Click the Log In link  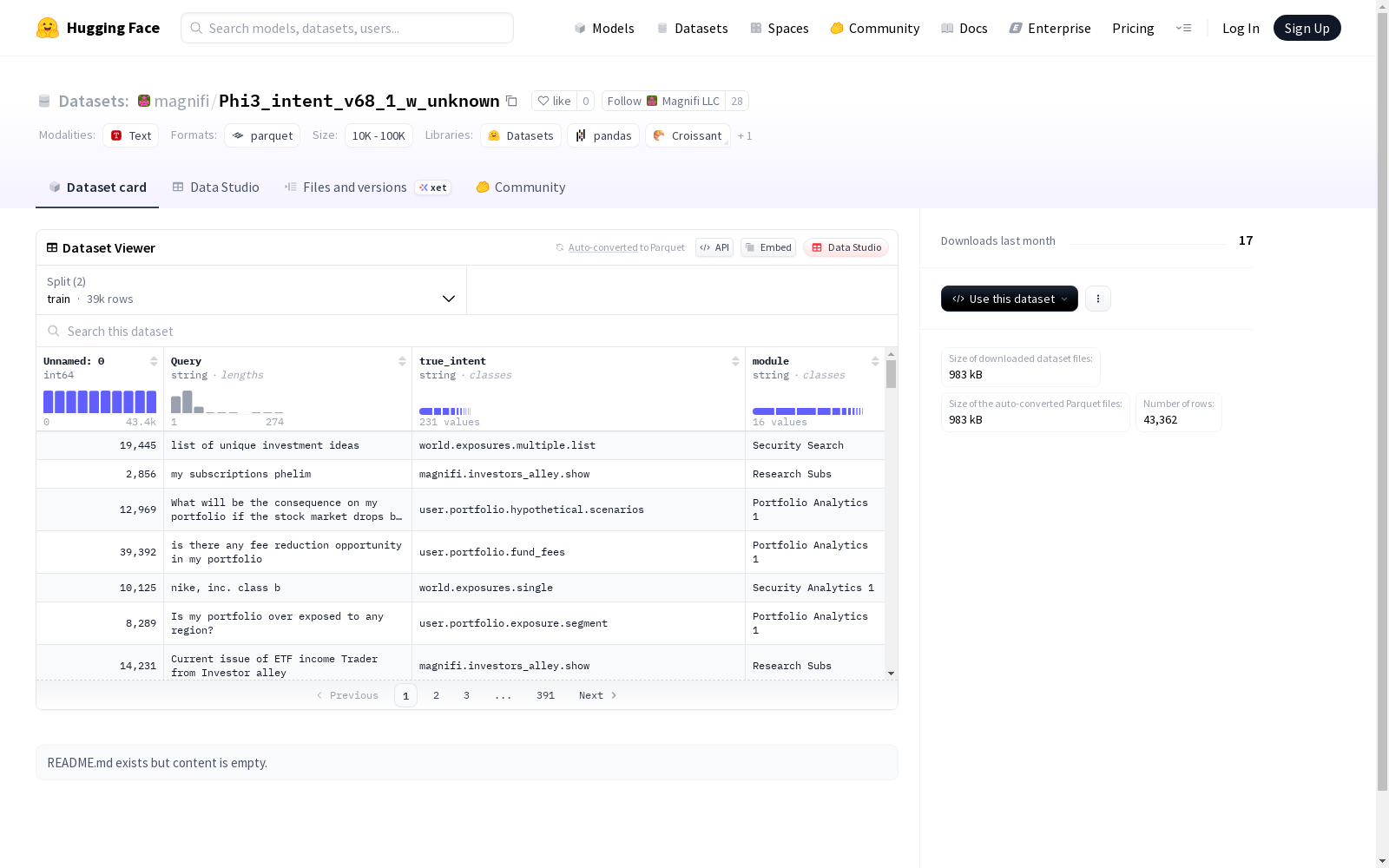click(1241, 28)
